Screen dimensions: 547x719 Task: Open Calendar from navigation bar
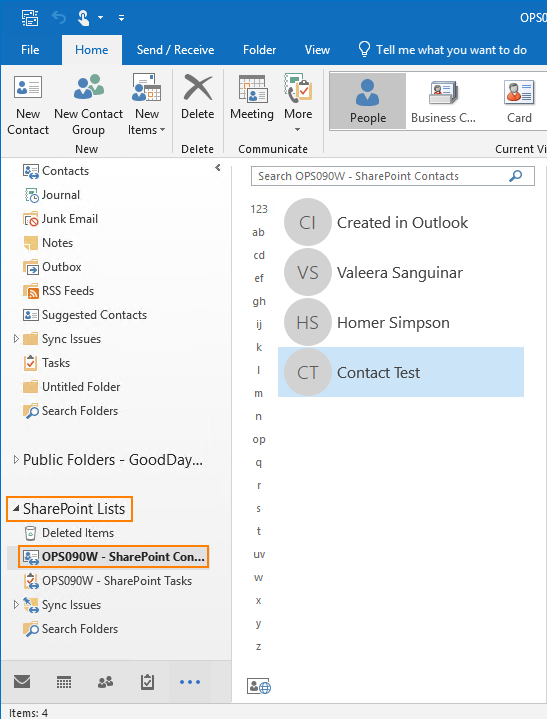(x=64, y=682)
